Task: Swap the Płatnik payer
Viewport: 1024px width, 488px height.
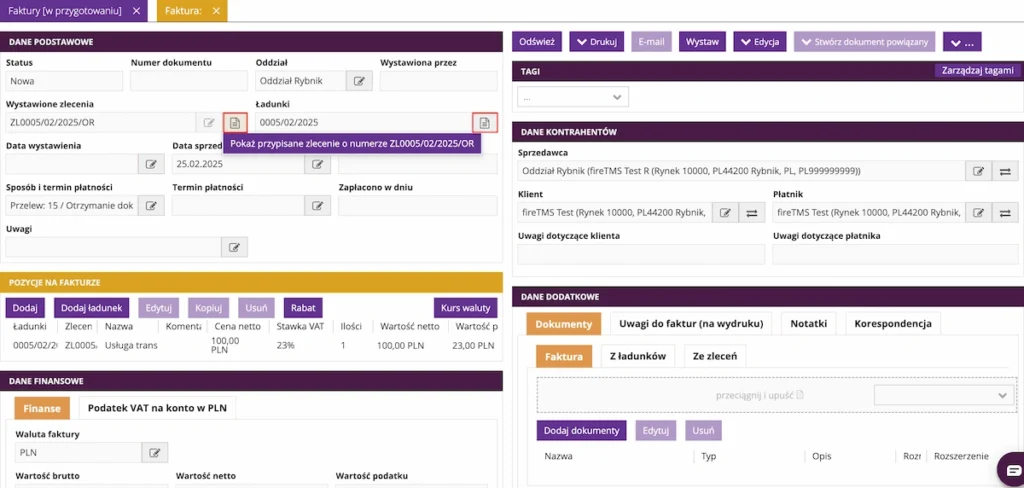Action: click(1005, 212)
